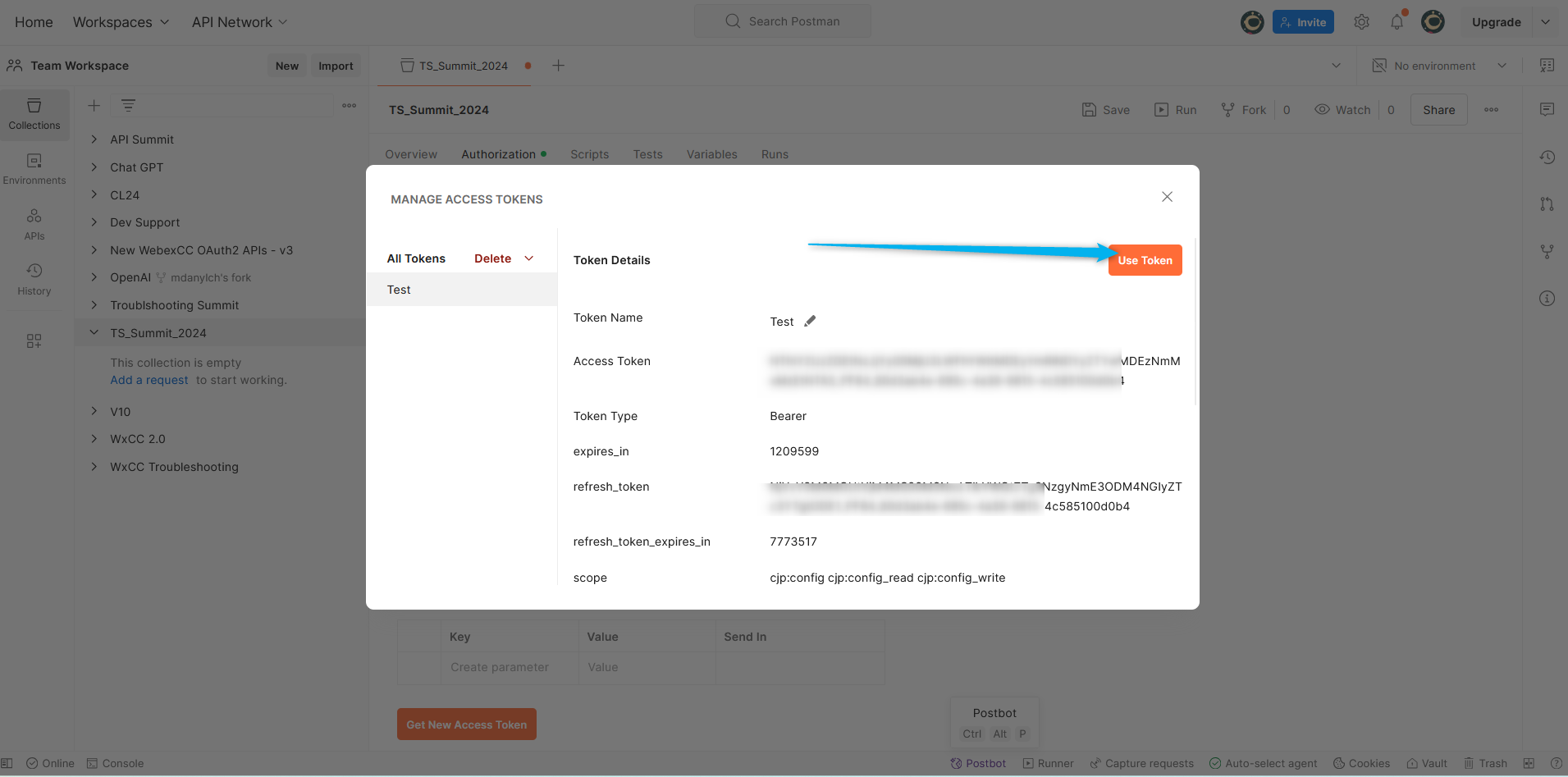Switch to the Overview tab
This screenshot has width=1568, height=777.
point(411,154)
